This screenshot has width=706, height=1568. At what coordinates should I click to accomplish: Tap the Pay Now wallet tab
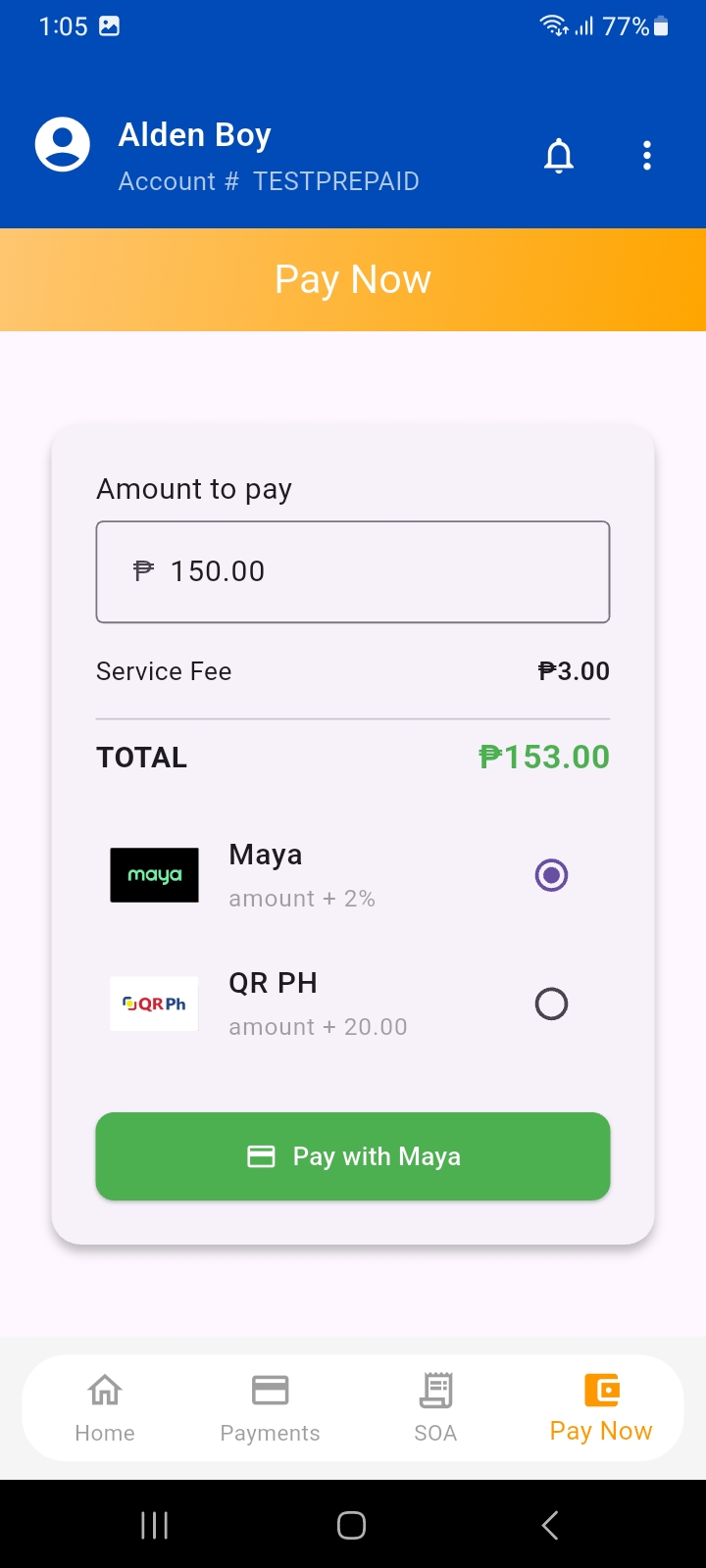click(x=601, y=1408)
